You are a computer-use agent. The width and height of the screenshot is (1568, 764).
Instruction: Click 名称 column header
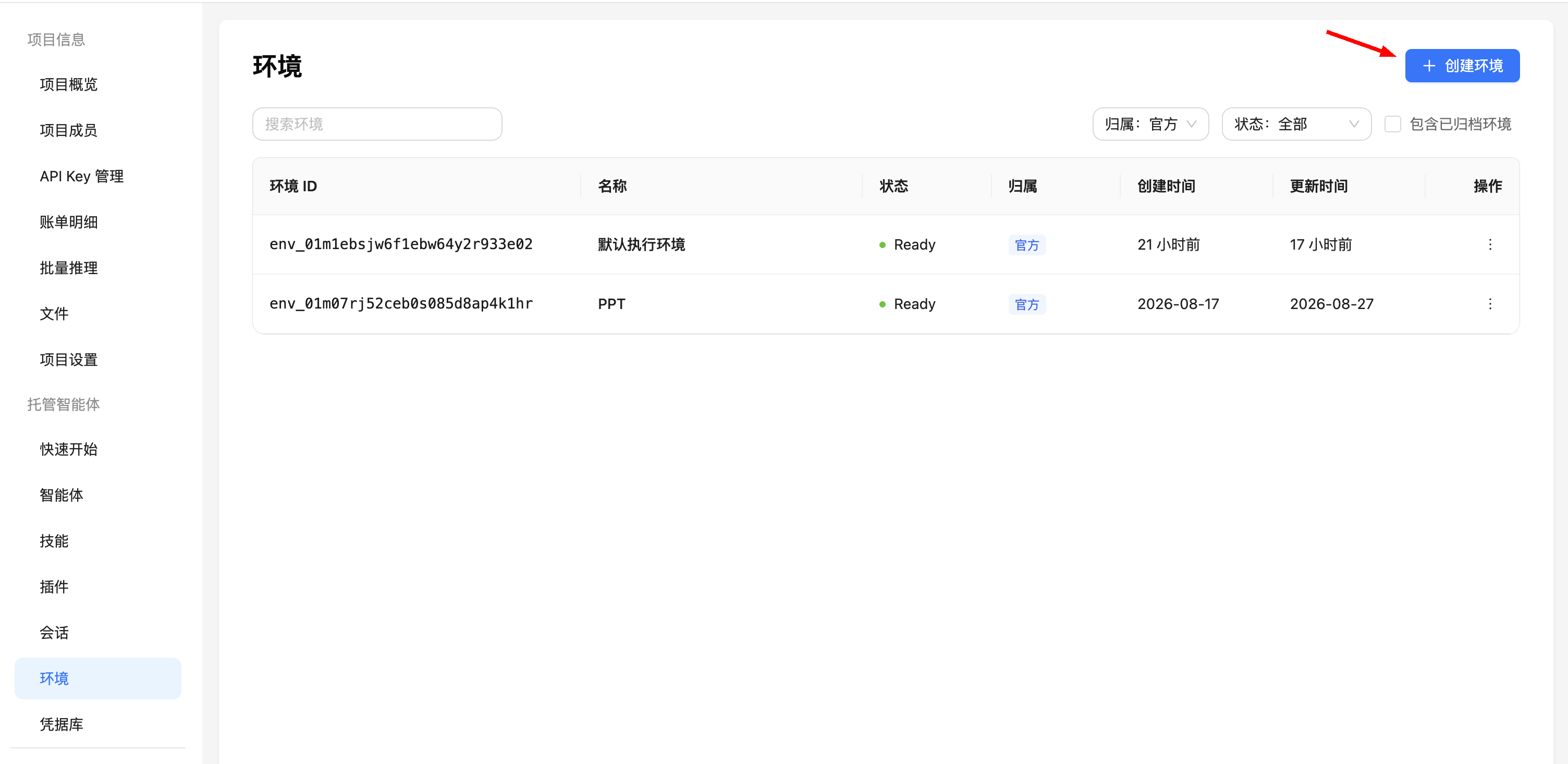612,186
